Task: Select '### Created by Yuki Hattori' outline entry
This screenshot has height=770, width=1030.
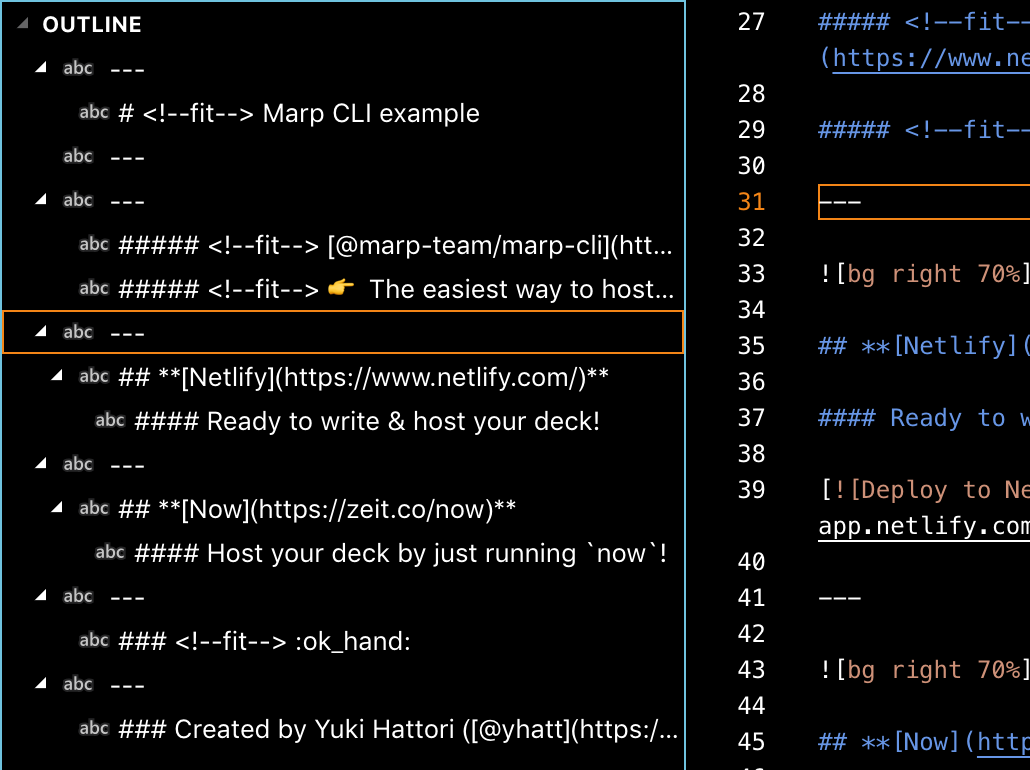Action: point(398,729)
